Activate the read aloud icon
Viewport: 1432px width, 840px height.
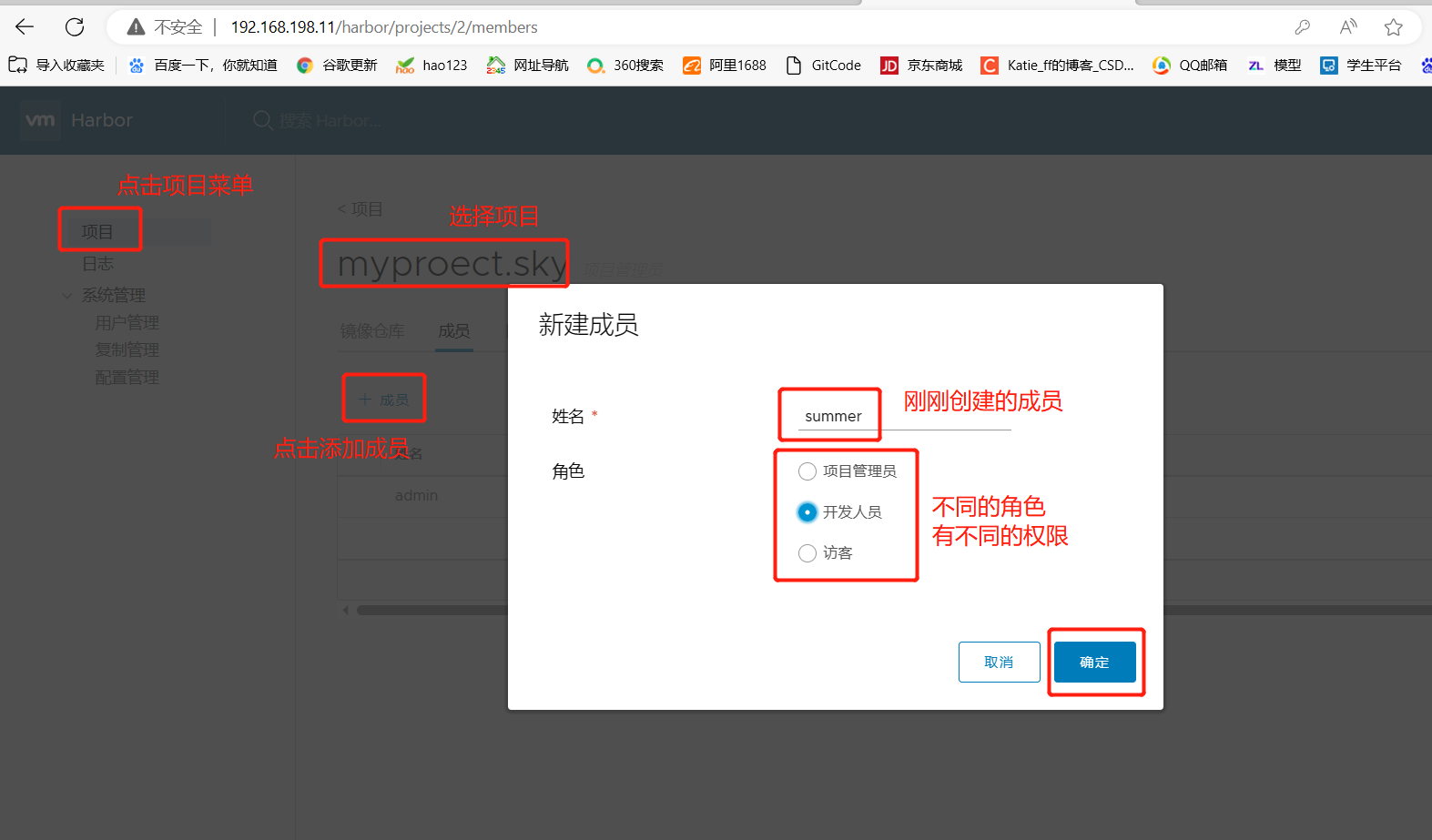(1348, 27)
